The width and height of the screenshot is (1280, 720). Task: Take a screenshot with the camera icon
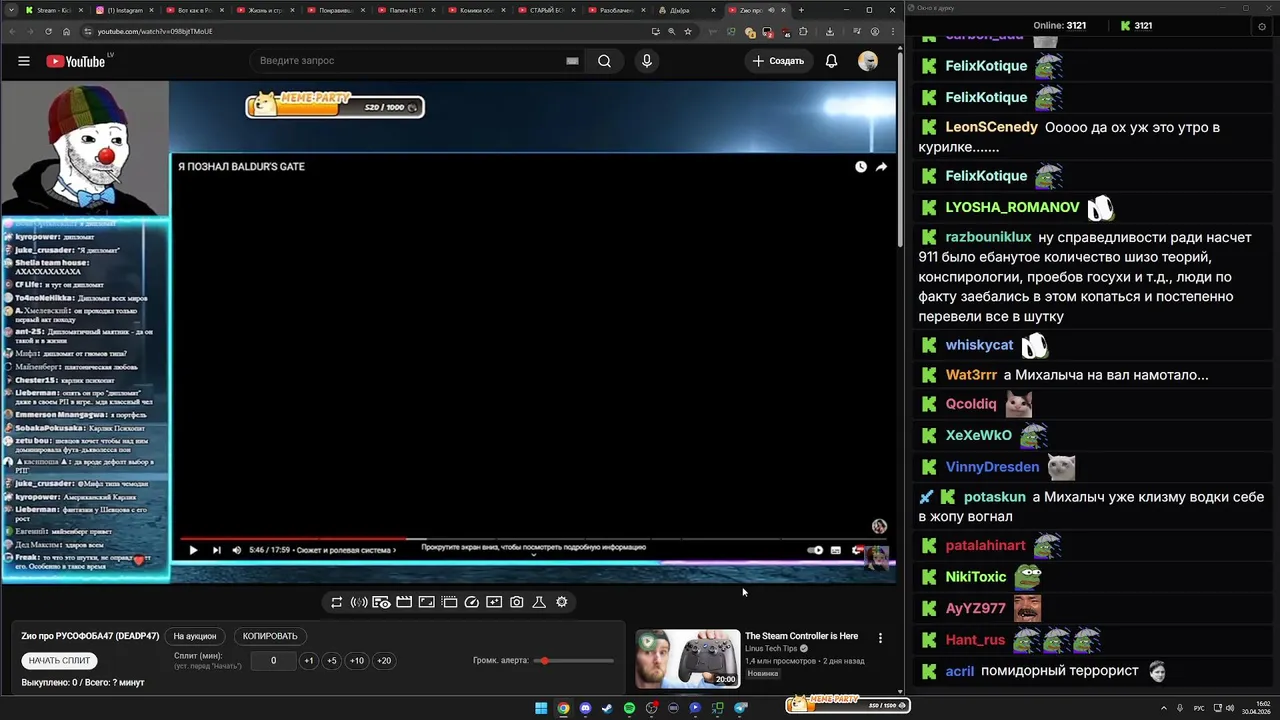point(516,602)
